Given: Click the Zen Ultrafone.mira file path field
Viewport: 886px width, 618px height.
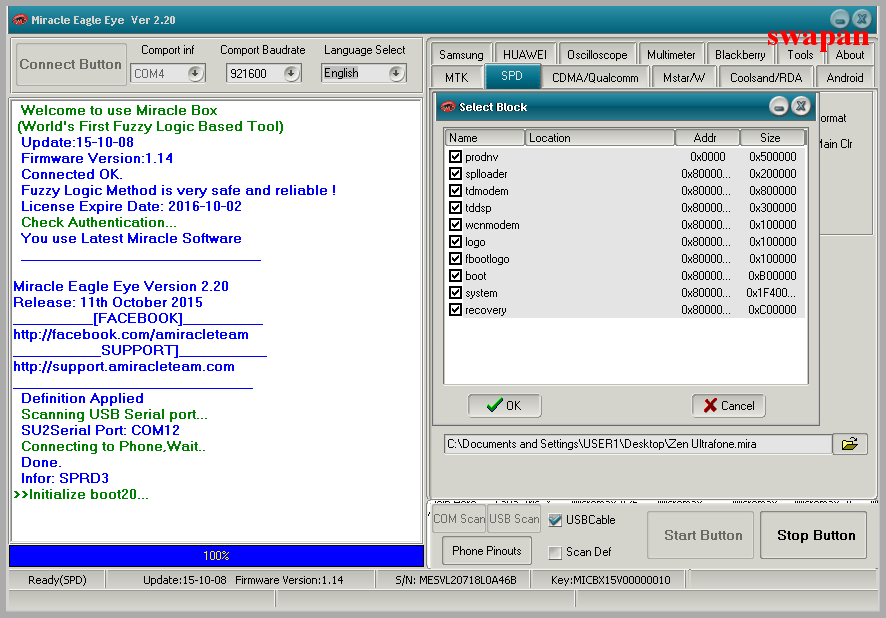Looking at the screenshot, I should [638, 444].
